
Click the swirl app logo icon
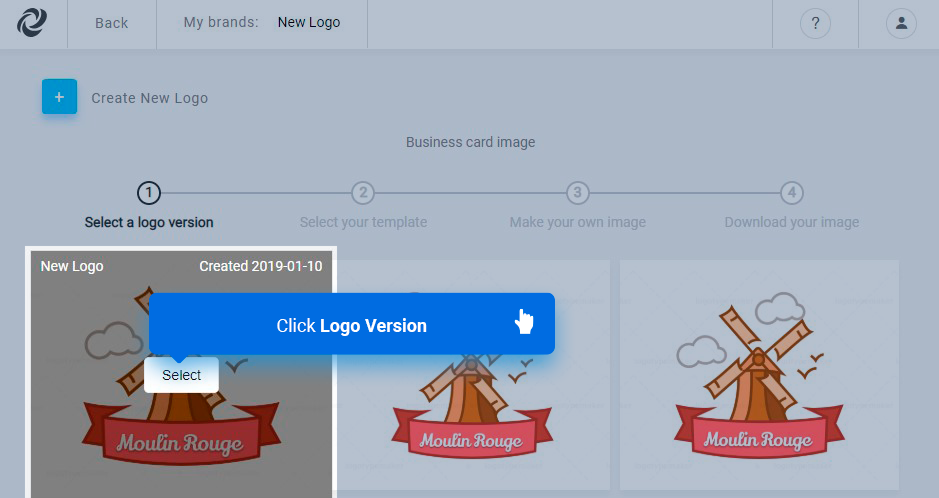click(32, 23)
